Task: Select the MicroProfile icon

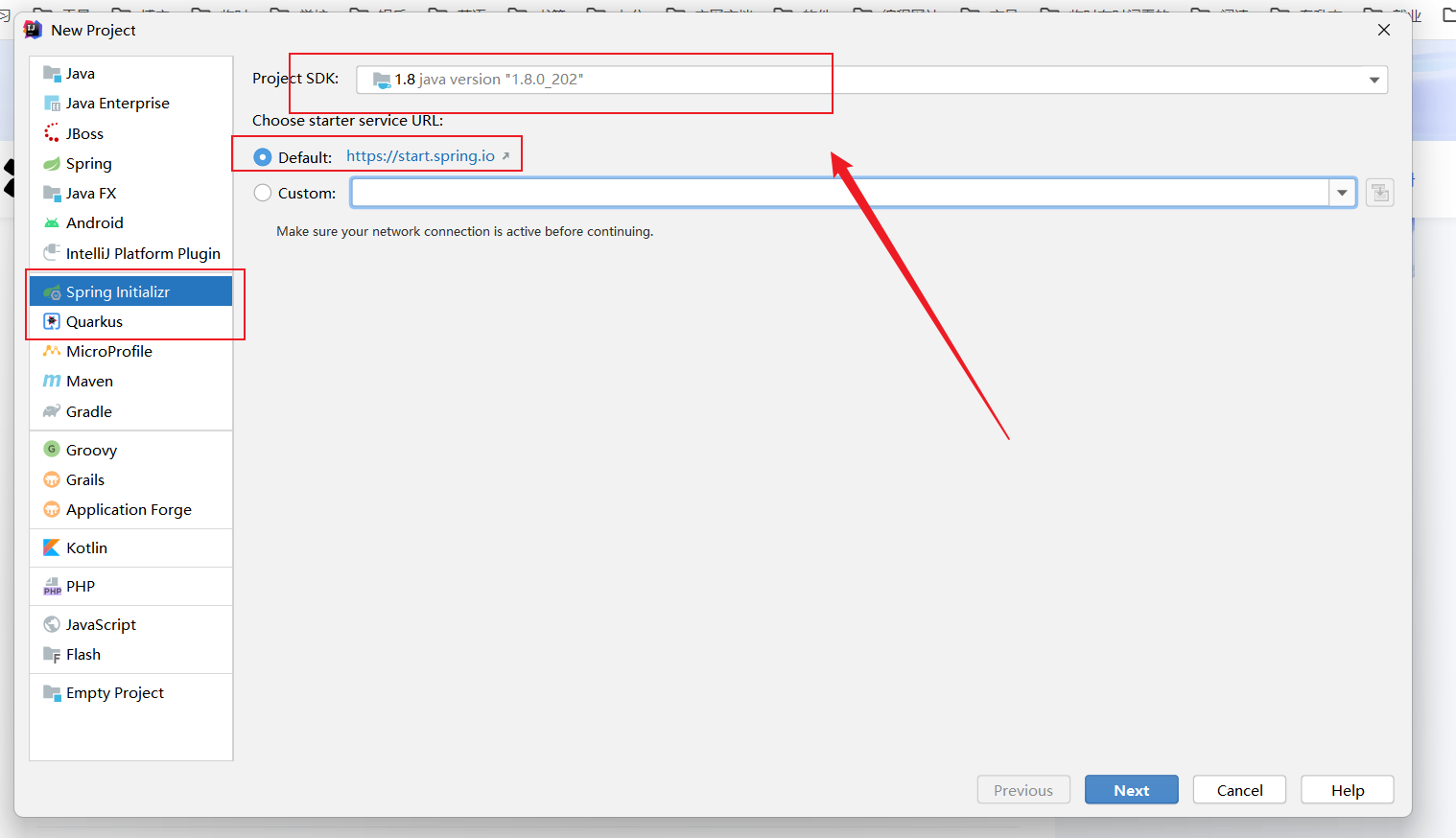Action: (x=52, y=352)
